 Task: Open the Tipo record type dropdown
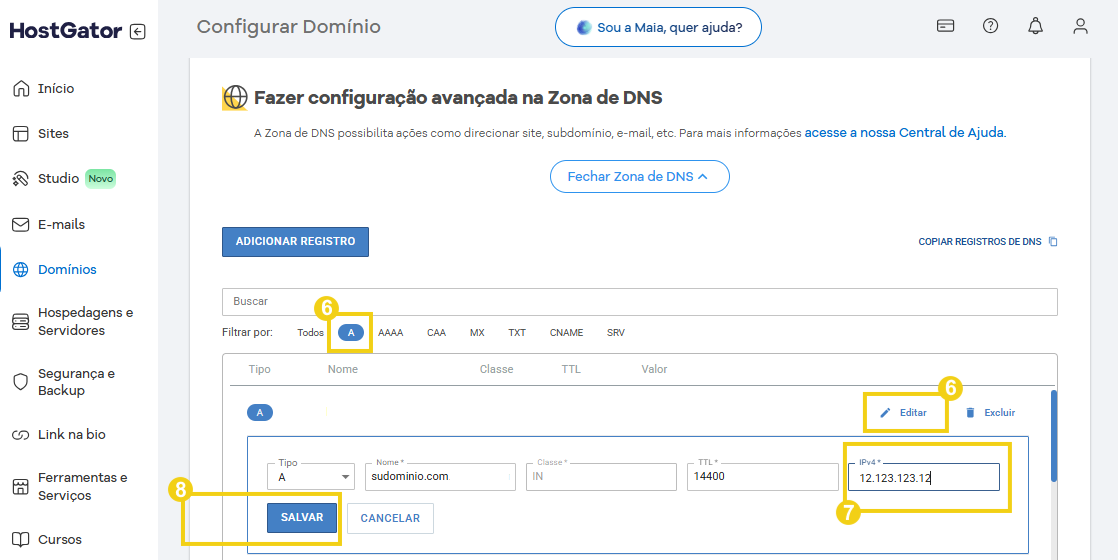311,477
